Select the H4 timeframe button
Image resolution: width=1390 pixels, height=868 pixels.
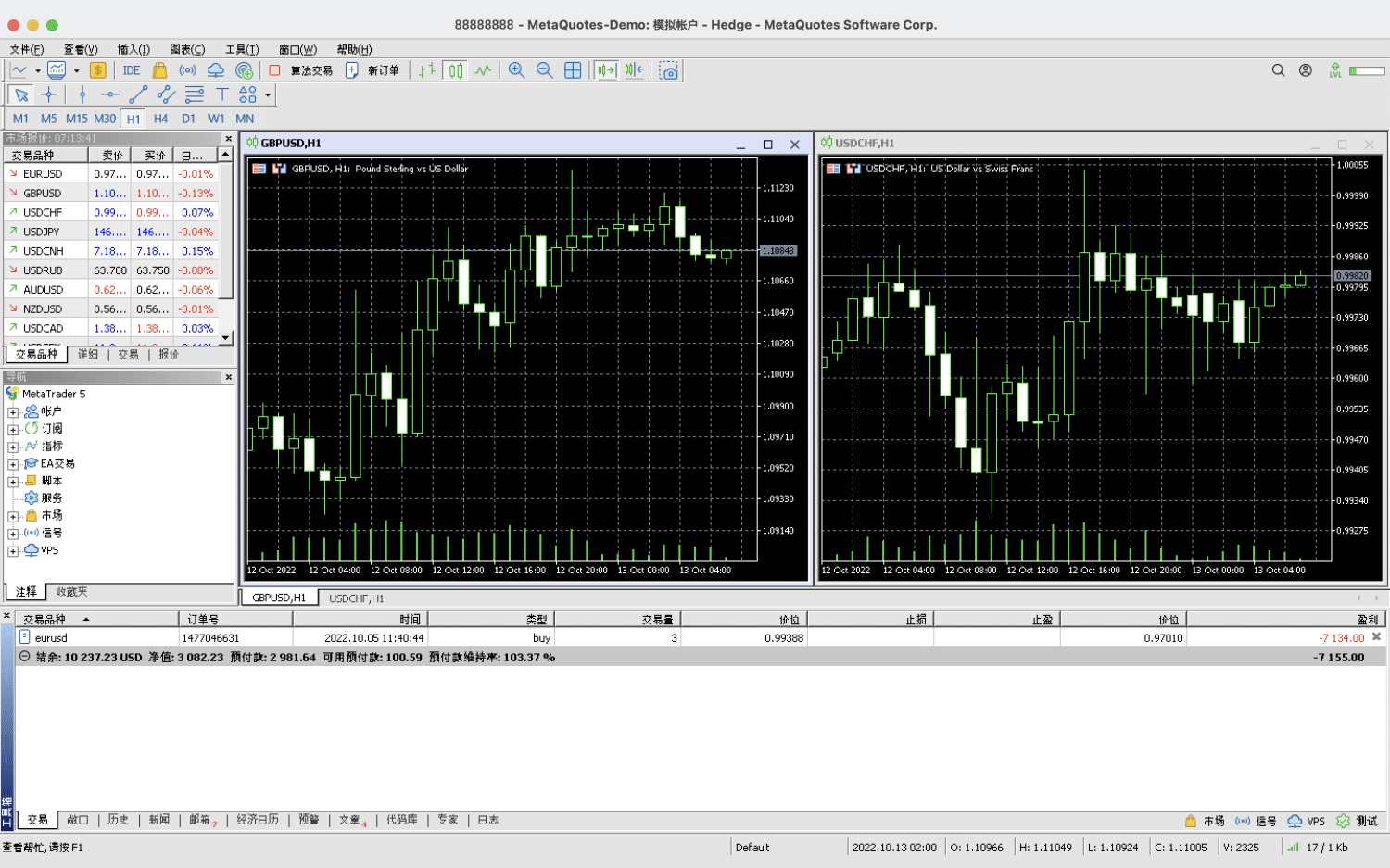(x=160, y=119)
